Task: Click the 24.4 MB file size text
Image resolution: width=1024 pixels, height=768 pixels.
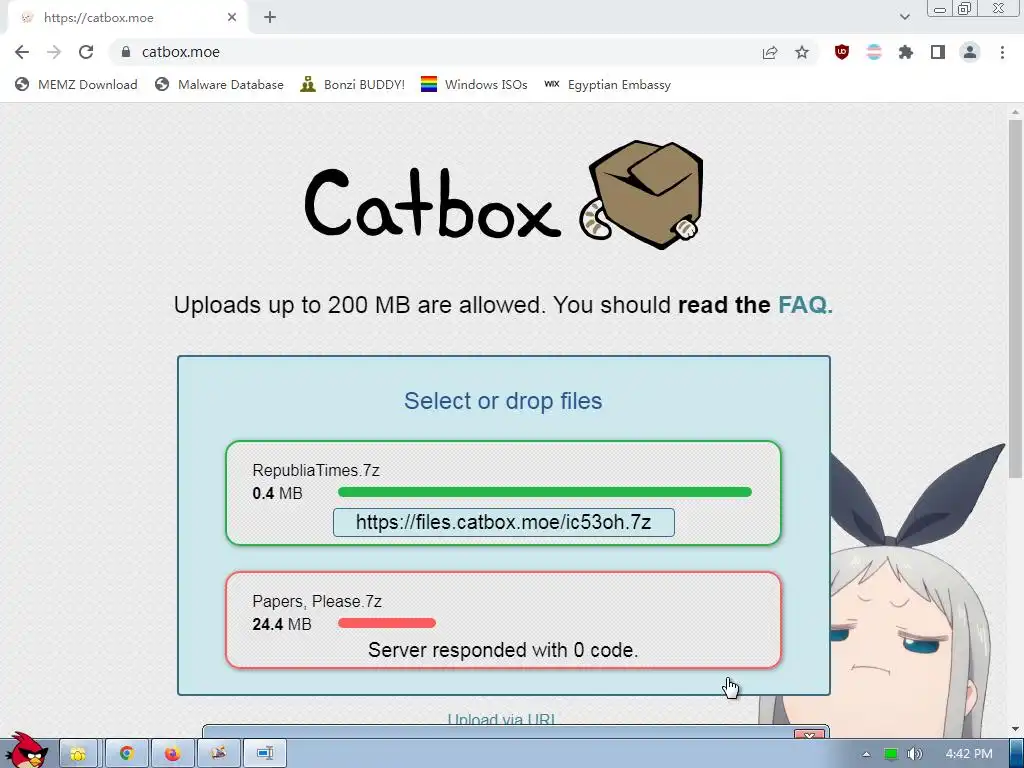Action: 281,624
